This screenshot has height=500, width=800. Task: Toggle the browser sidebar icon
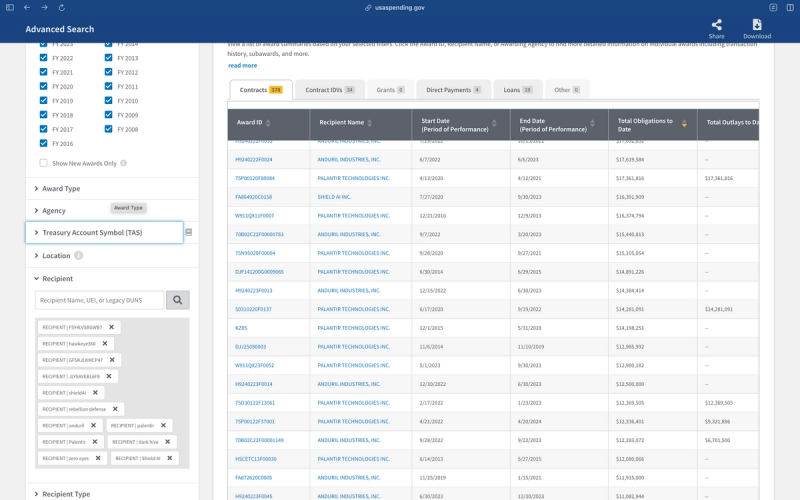coord(10,8)
